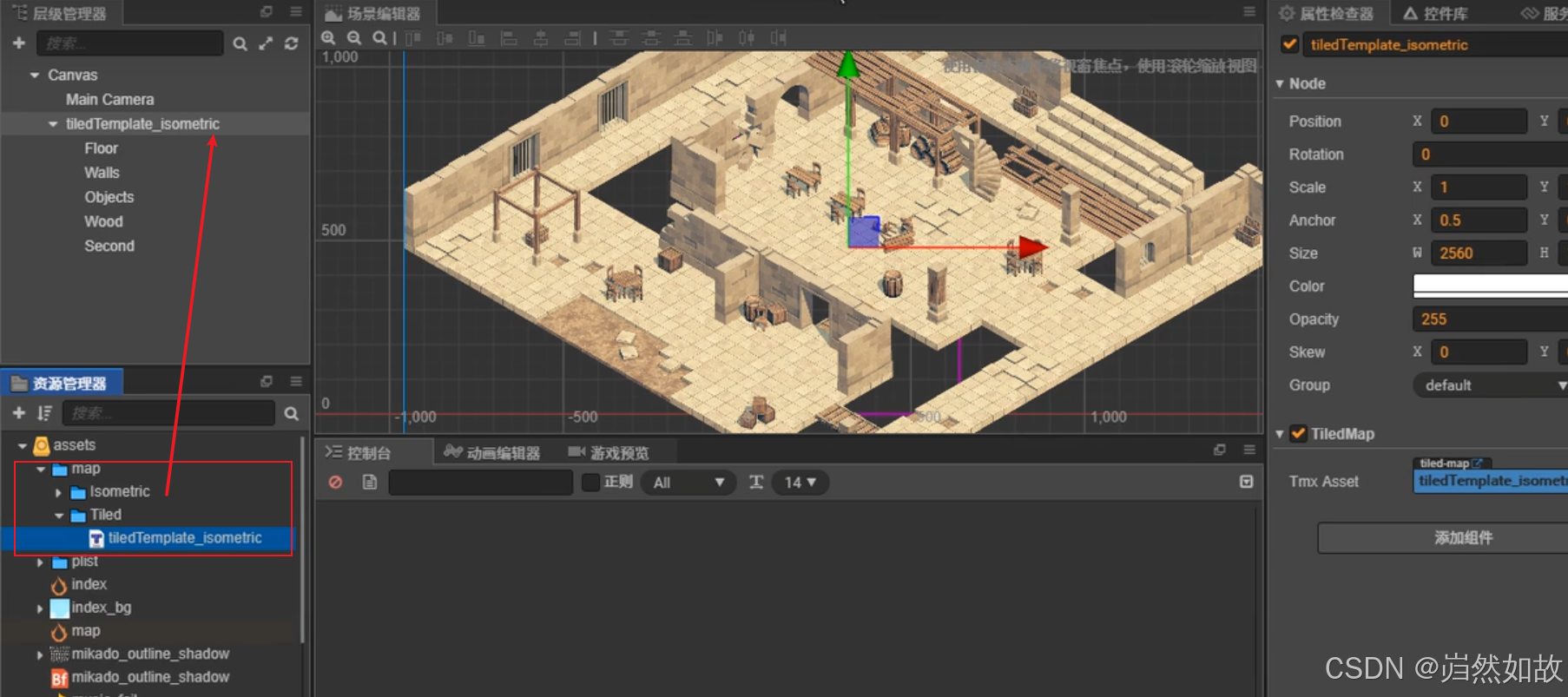This screenshot has width=1568, height=697.
Task: Click the distribute left edges icon
Action: coord(715,37)
